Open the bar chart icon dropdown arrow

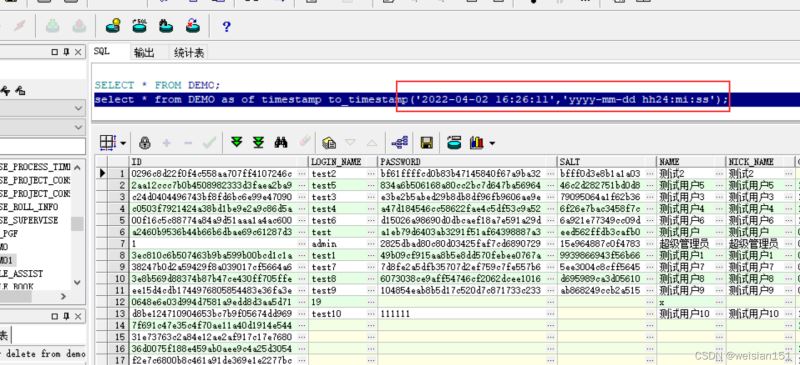click(x=492, y=143)
